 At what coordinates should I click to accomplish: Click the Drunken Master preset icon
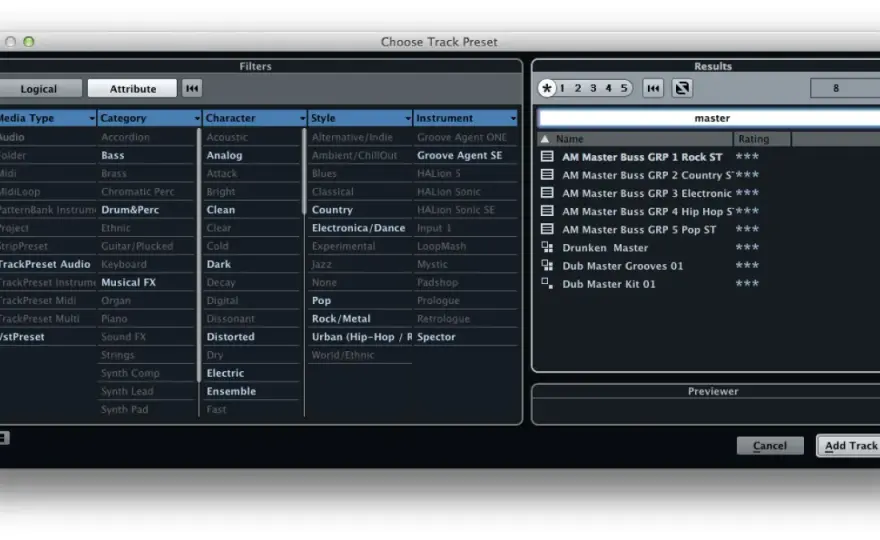[547, 247]
